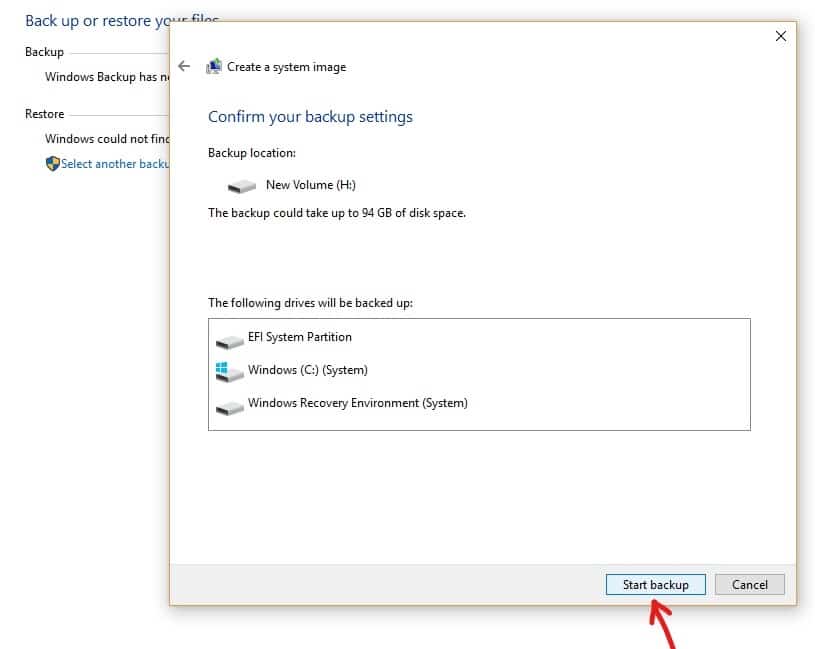Select the EFI System Partition drive icon
Image resolution: width=815 pixels, height=649 pixels.
(229, 341)
